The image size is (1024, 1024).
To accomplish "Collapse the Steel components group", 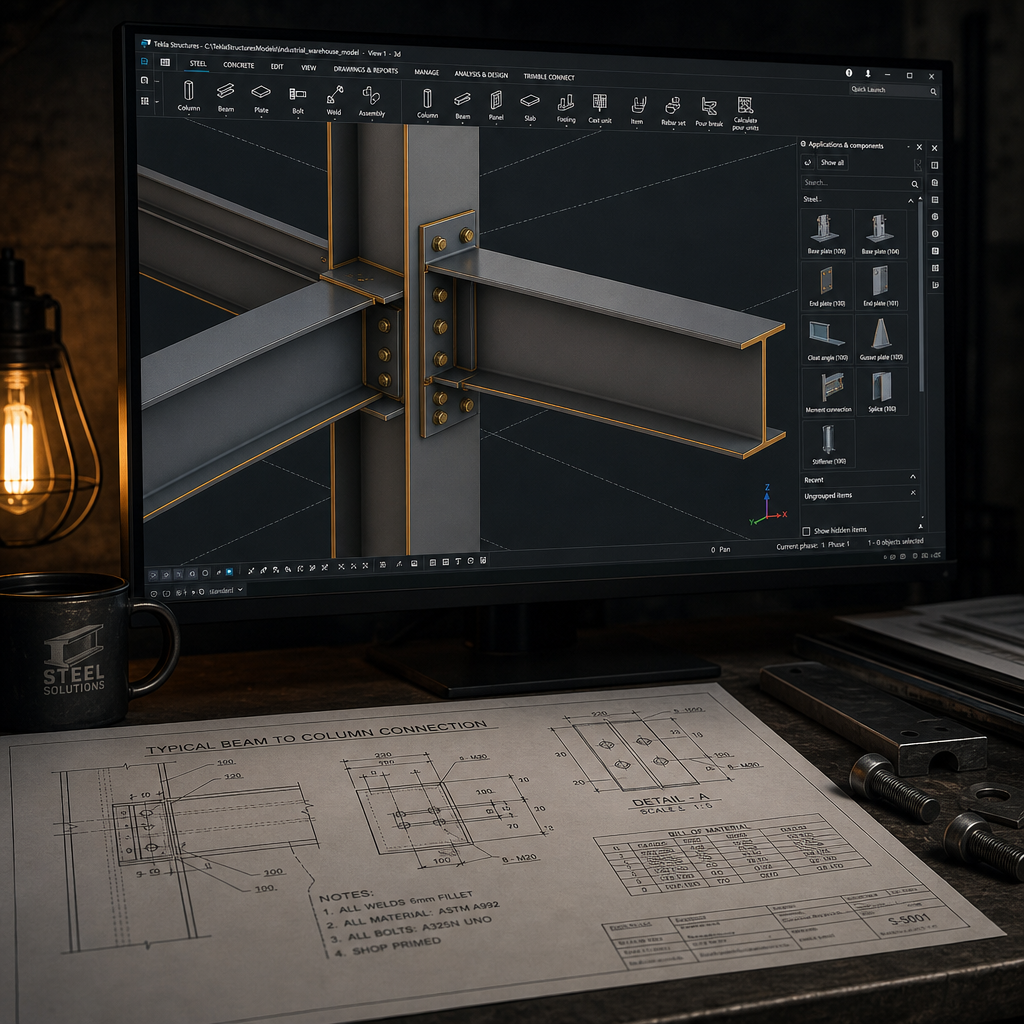I will click(x=910, y=200).
